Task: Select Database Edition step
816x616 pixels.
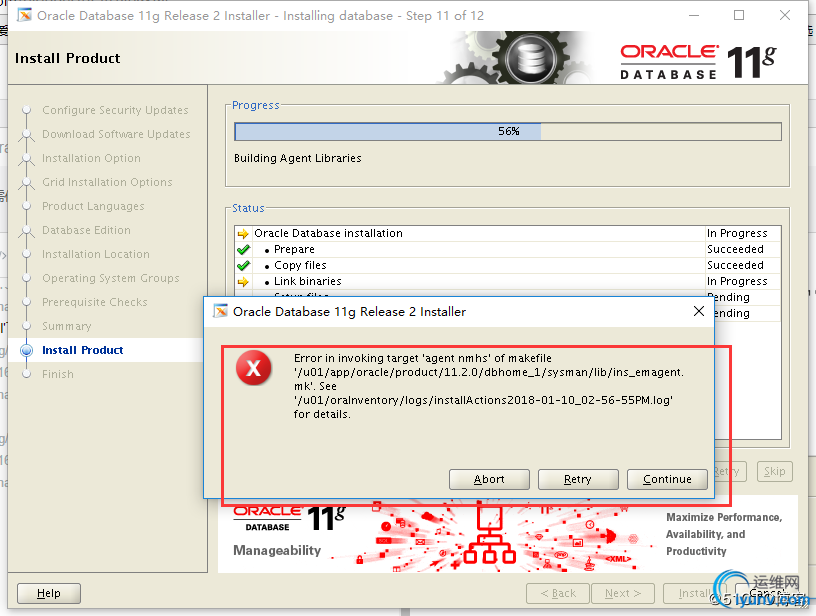Action: [86, 230]
